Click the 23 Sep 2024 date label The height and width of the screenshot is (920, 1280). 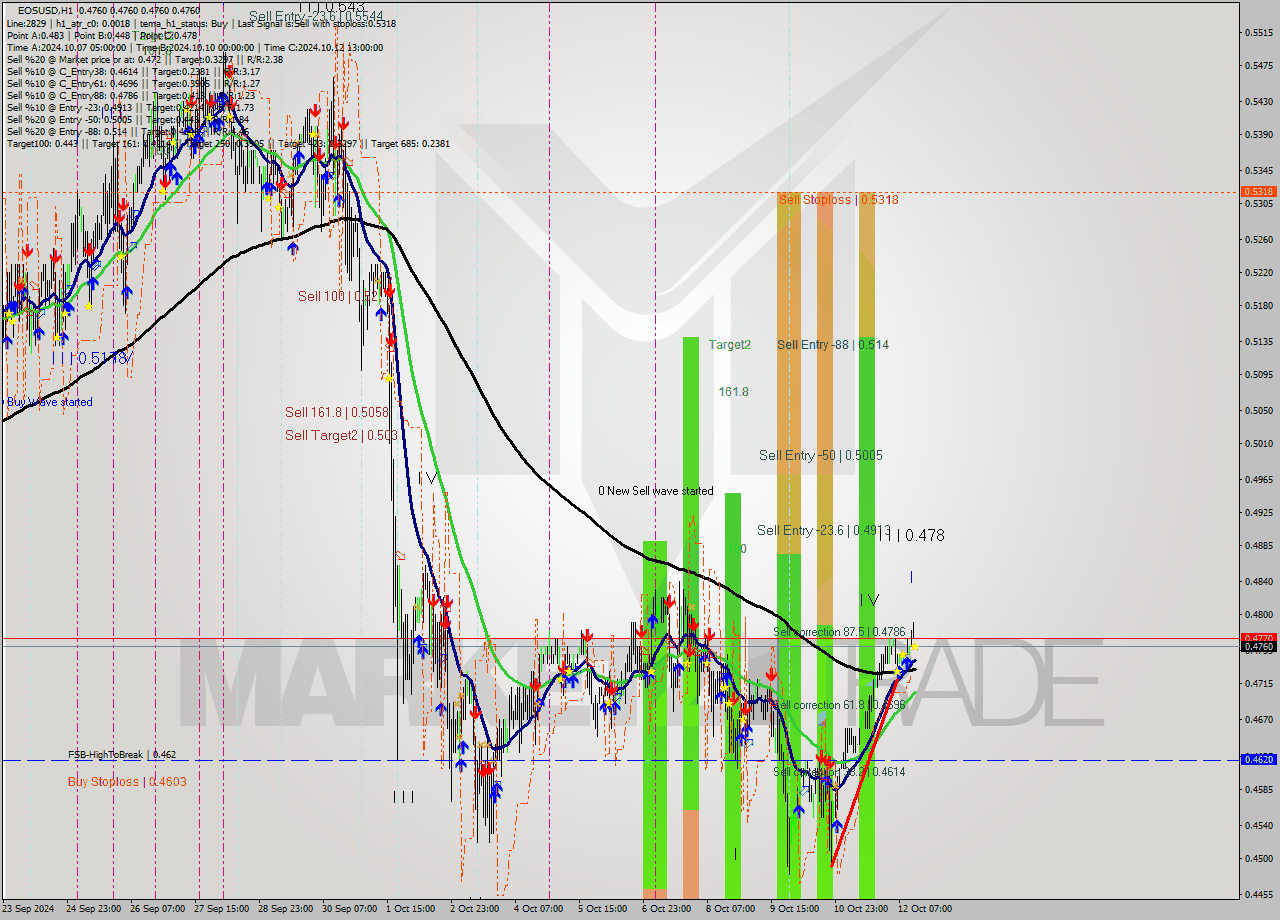(x=29, y=909)
